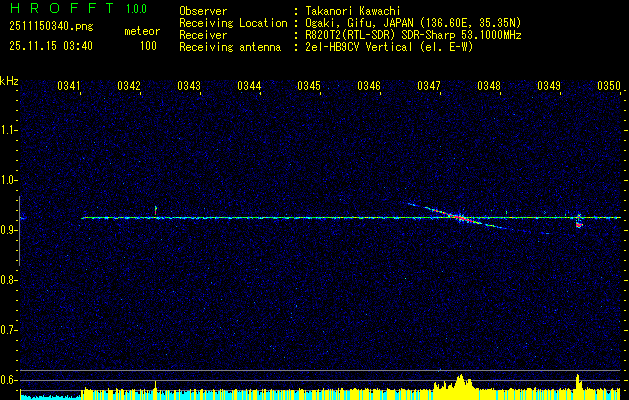The image size is (629, 400).
Task: Click the 'Receiving antenna' field label
Action: (230, 47)
